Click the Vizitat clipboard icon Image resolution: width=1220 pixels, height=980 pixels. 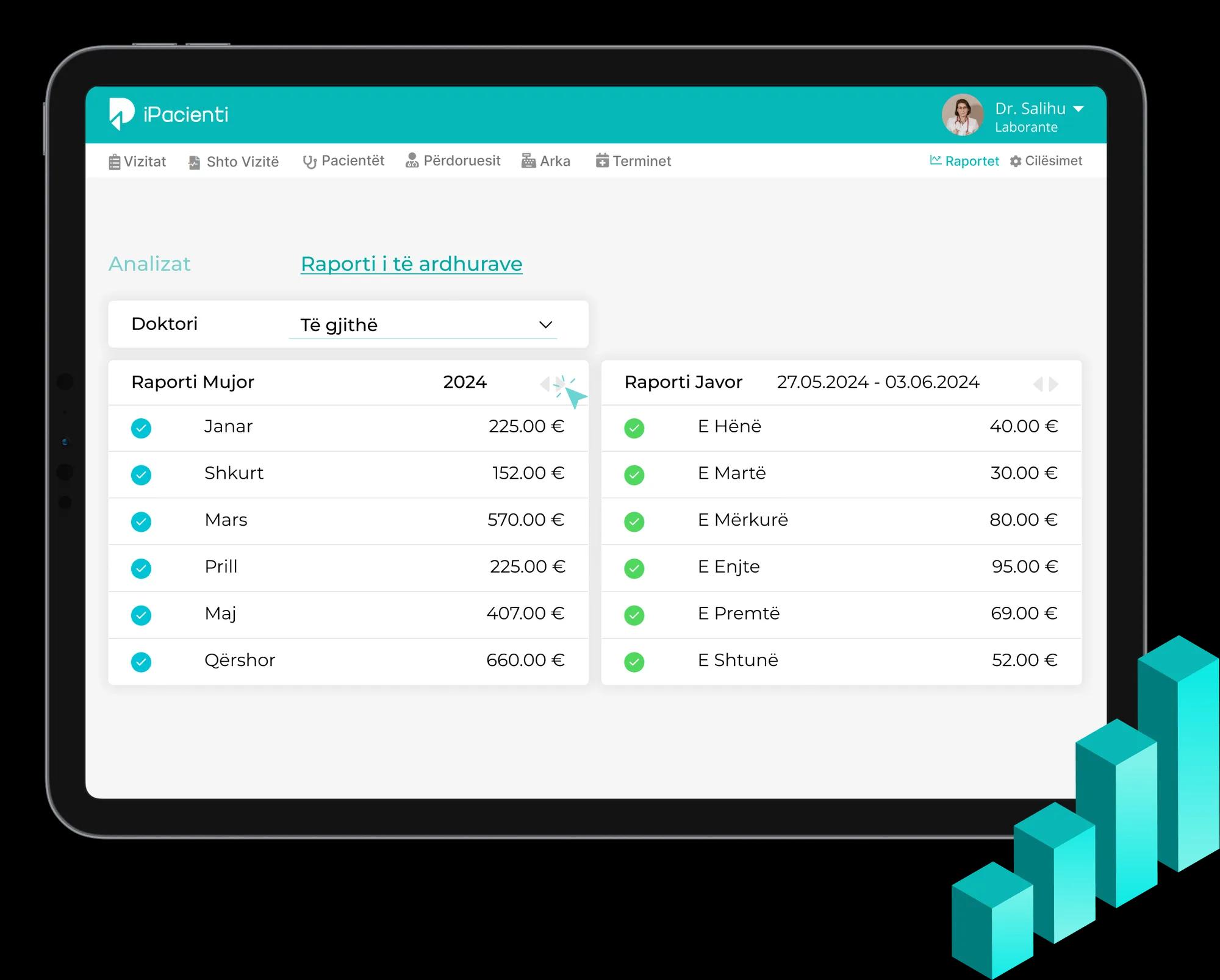tap(114, 162)
